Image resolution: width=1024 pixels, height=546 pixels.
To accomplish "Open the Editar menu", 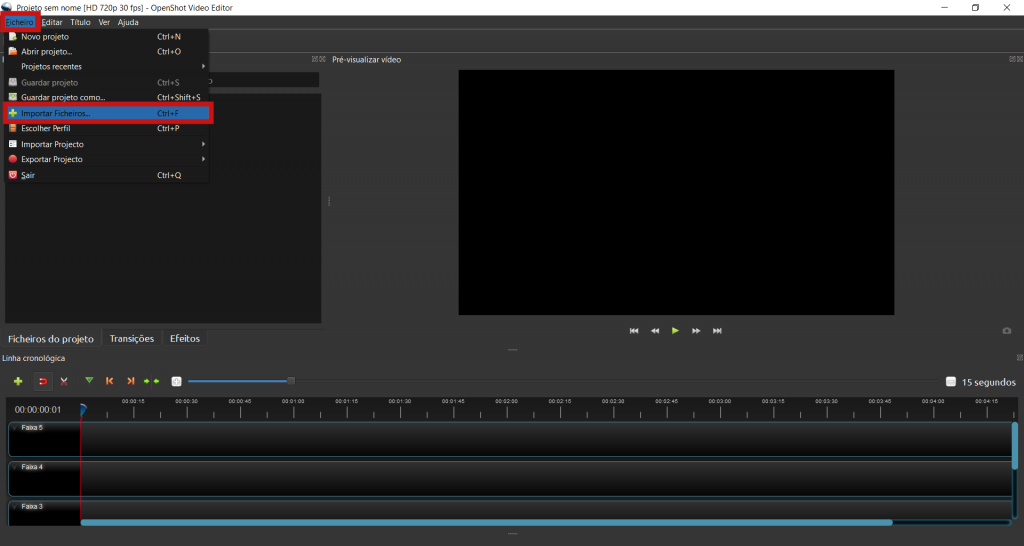I will click(52, 22).
